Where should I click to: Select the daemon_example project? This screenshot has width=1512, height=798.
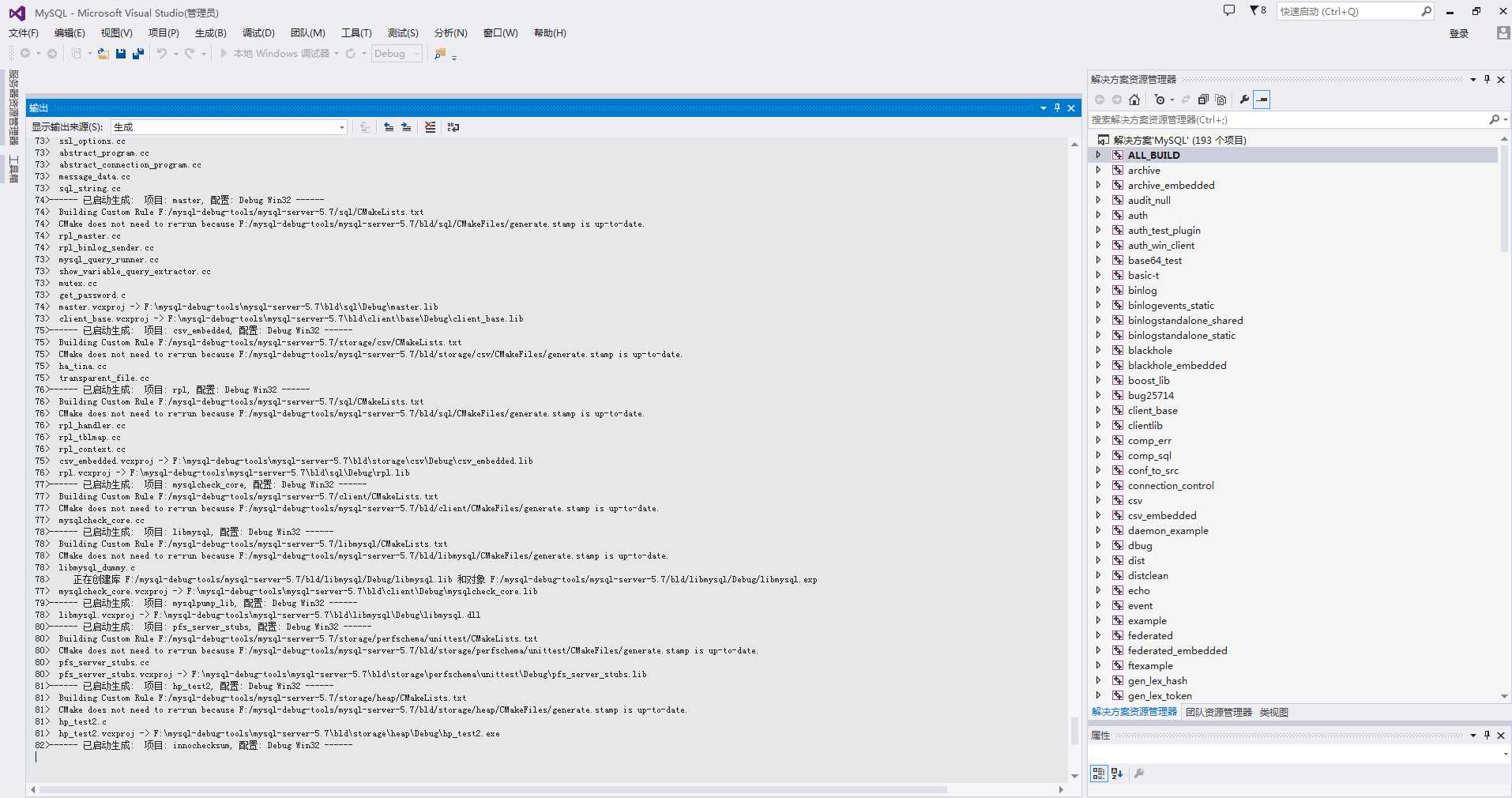(1168, 530)
